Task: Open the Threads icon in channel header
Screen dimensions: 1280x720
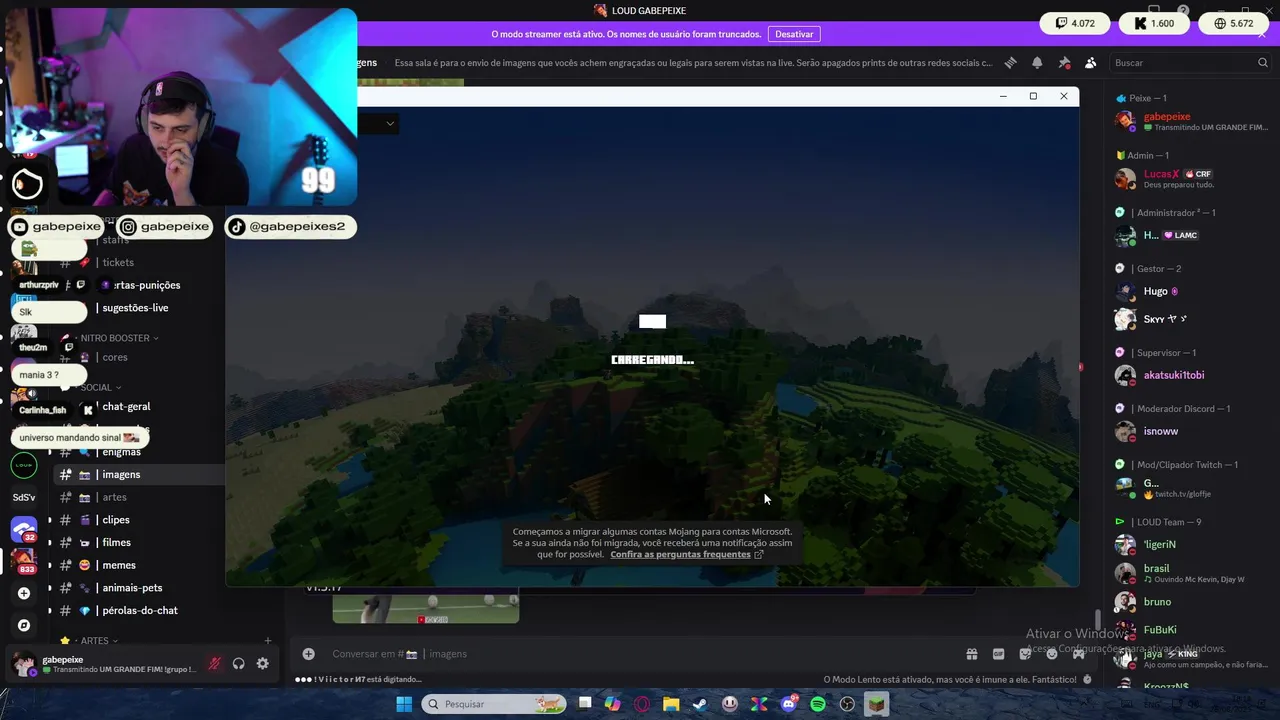Action: tap(1010, 63)
